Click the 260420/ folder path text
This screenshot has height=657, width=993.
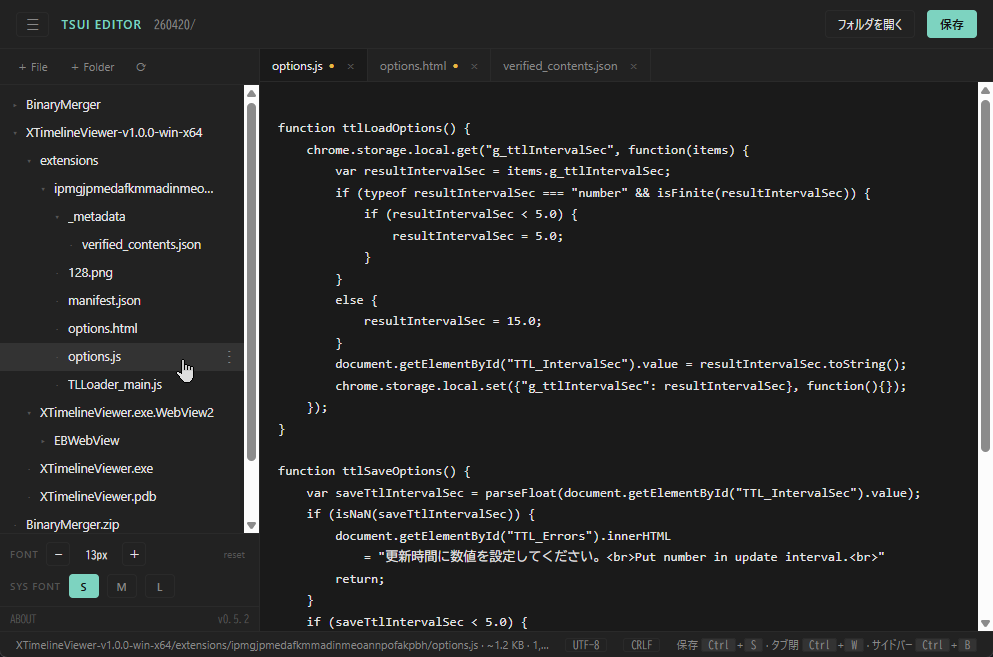(x=174, y=25)
